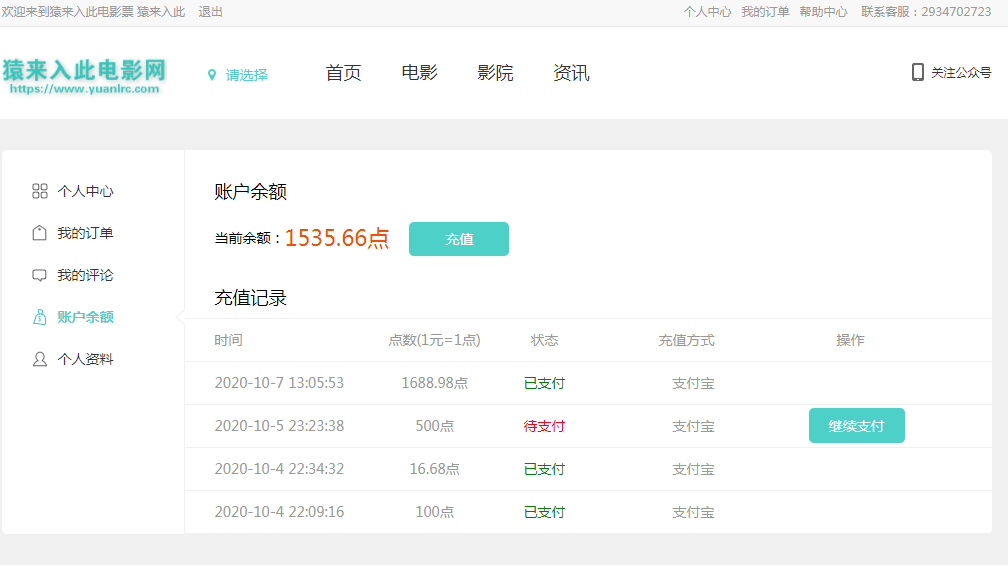Click 支付宝 method in the 100点 row
This screenshot has height=566, width=1008.
(693, 513)
